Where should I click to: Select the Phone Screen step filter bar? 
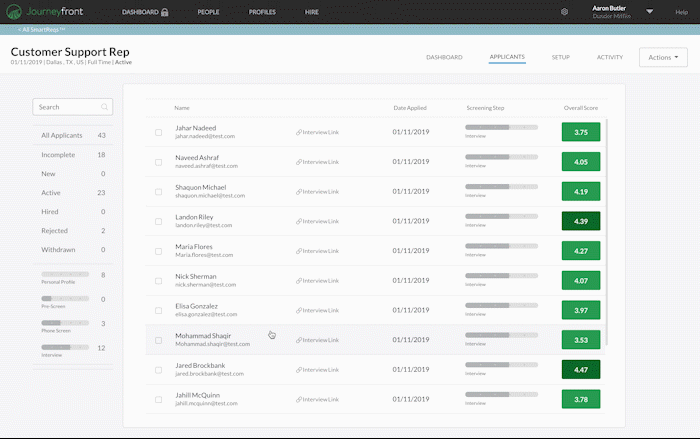click(x=65, y=323)
